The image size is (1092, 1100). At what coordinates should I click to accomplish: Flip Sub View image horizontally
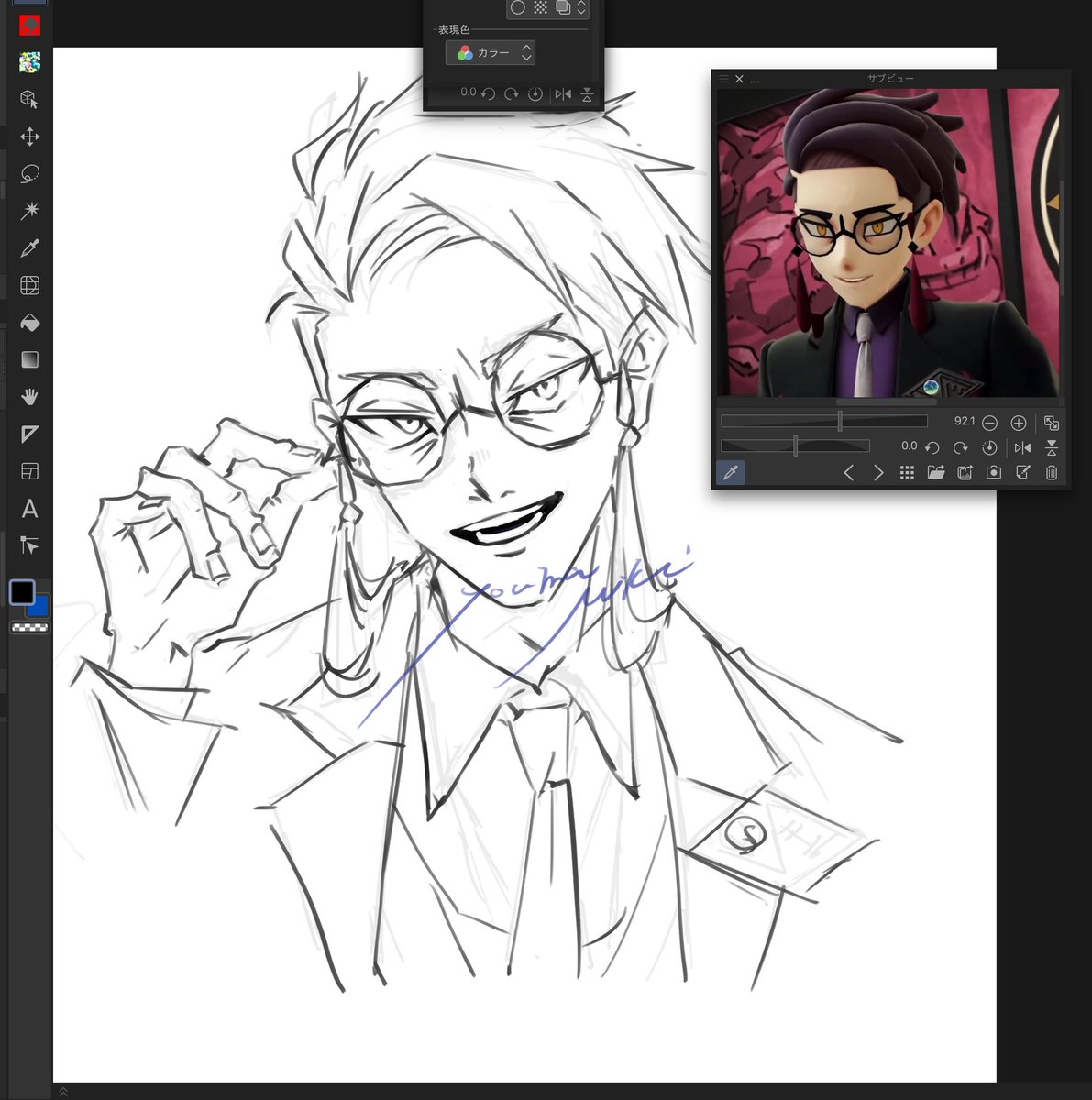click(1022, 447)
